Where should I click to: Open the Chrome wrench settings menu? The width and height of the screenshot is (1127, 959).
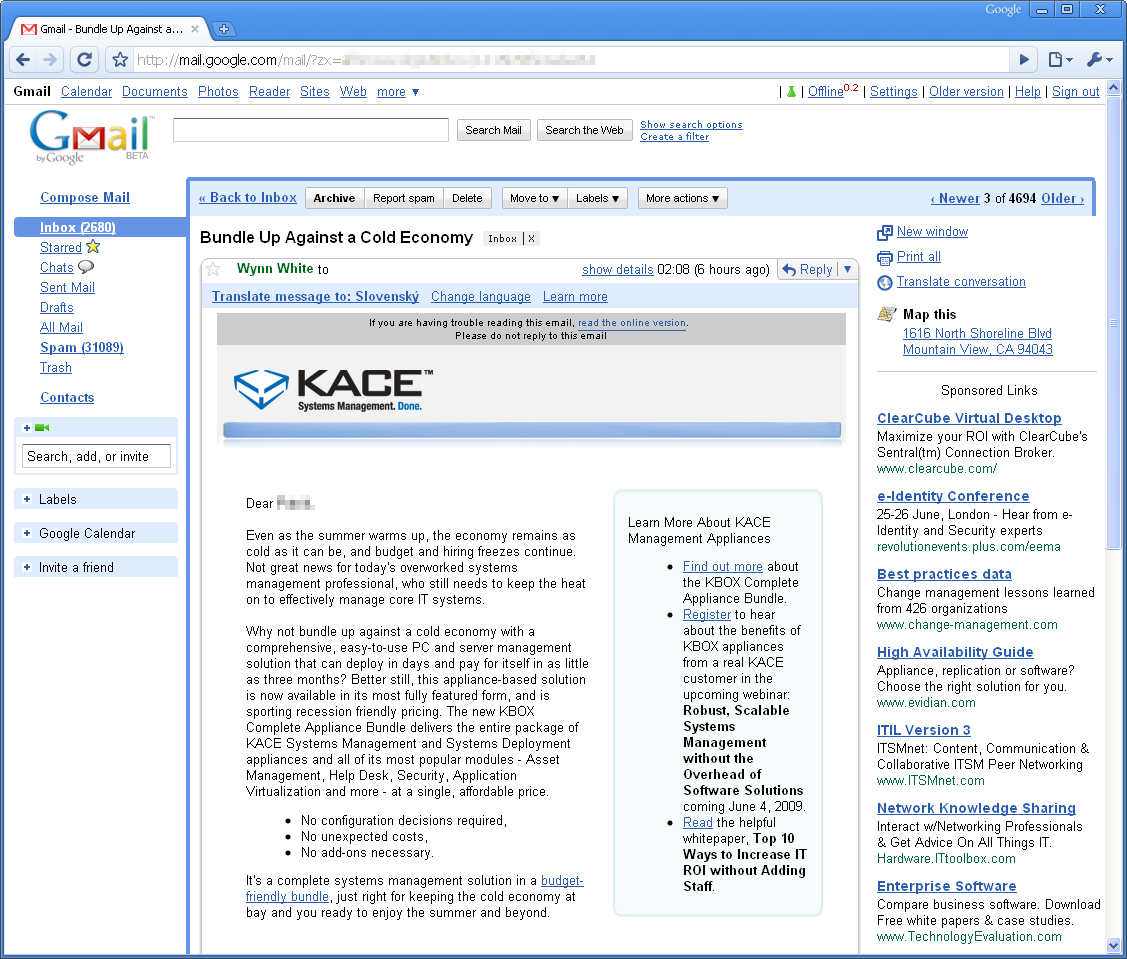click(1099, 60)
